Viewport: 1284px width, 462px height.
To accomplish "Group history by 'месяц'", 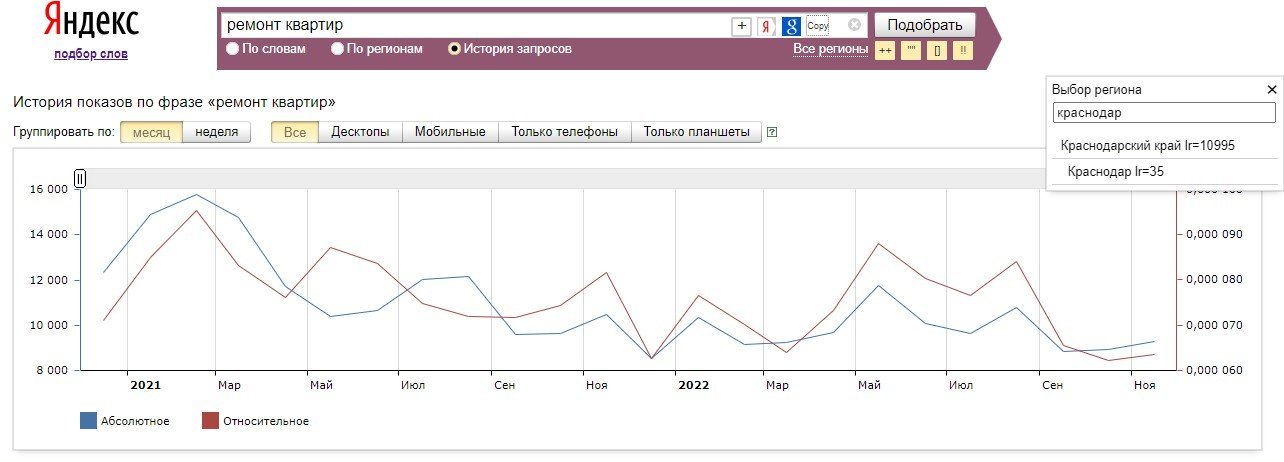I will pos(151,132).
